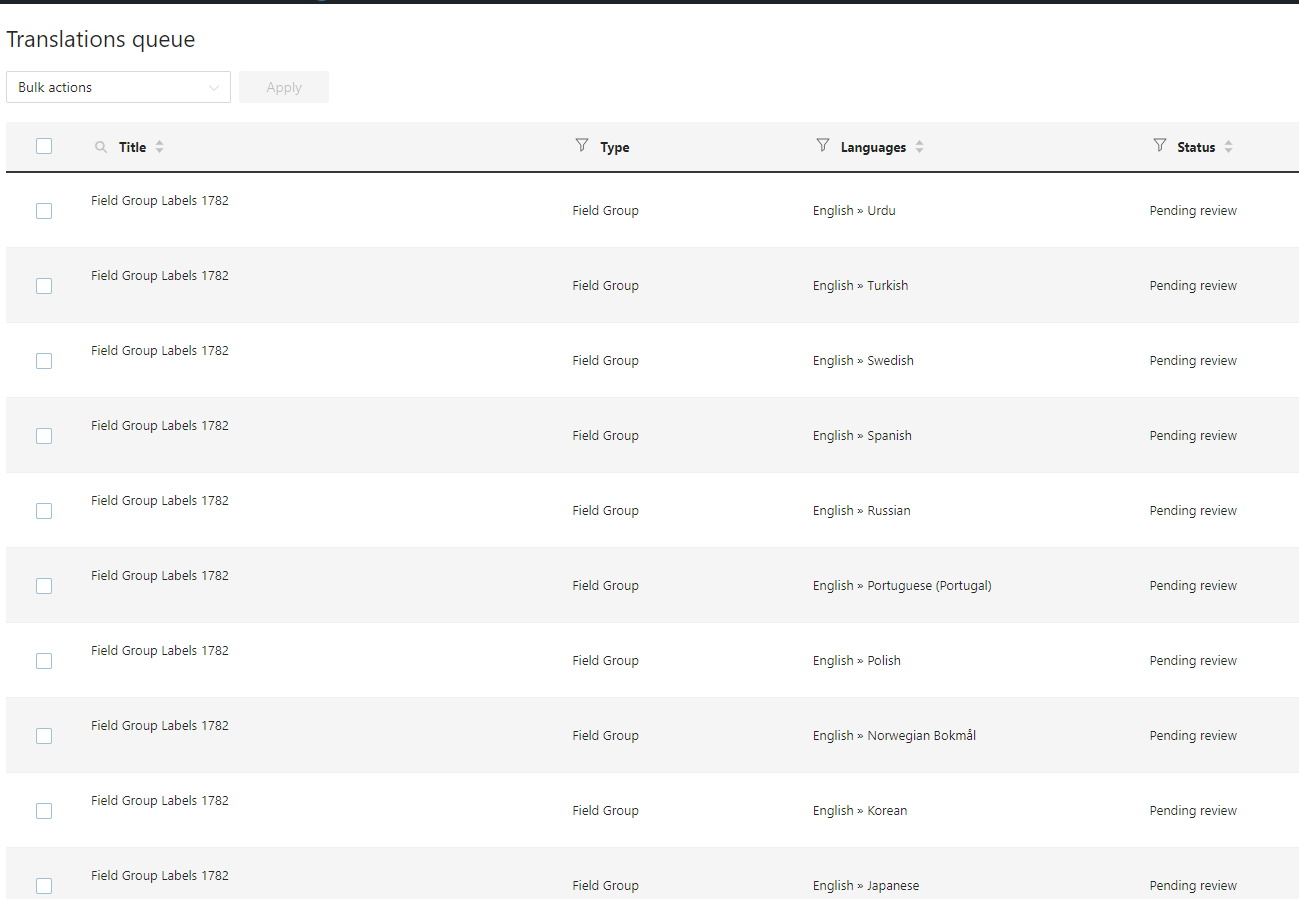Check the English » Korean row checkbox
Screen dimensions: 1299x899
(44, 811)
